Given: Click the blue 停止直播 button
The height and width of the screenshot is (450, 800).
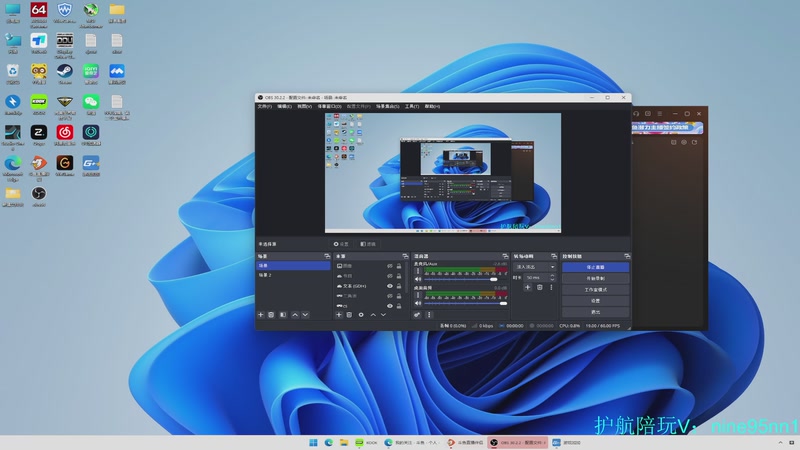Looking at the screenshot, I should point(595,267).
